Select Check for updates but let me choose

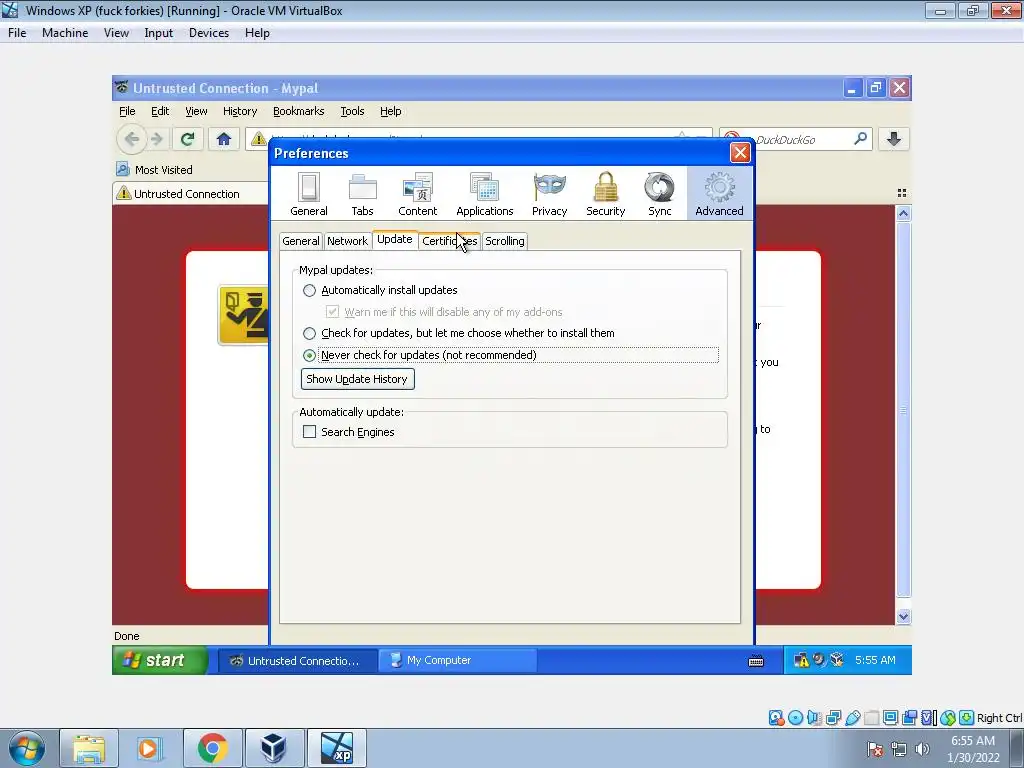pyautogui.click(x=459, y=333)
